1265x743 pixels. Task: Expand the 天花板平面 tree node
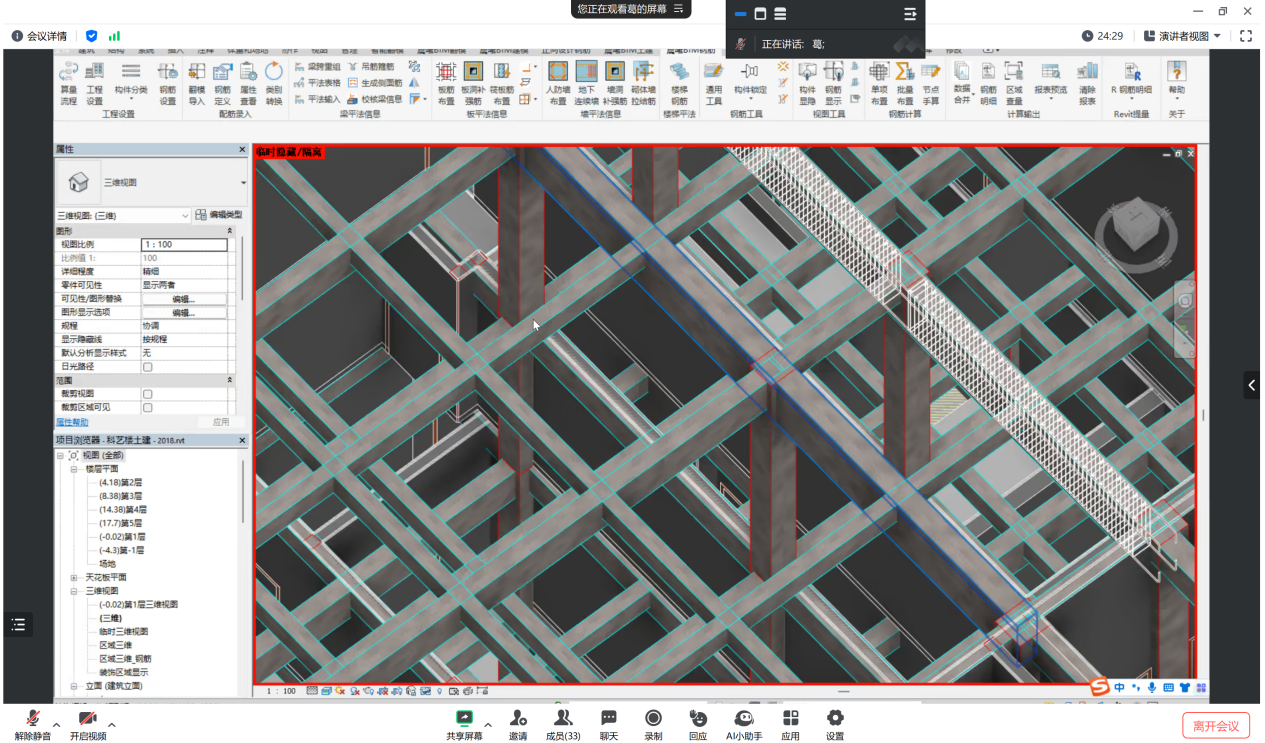74,578
